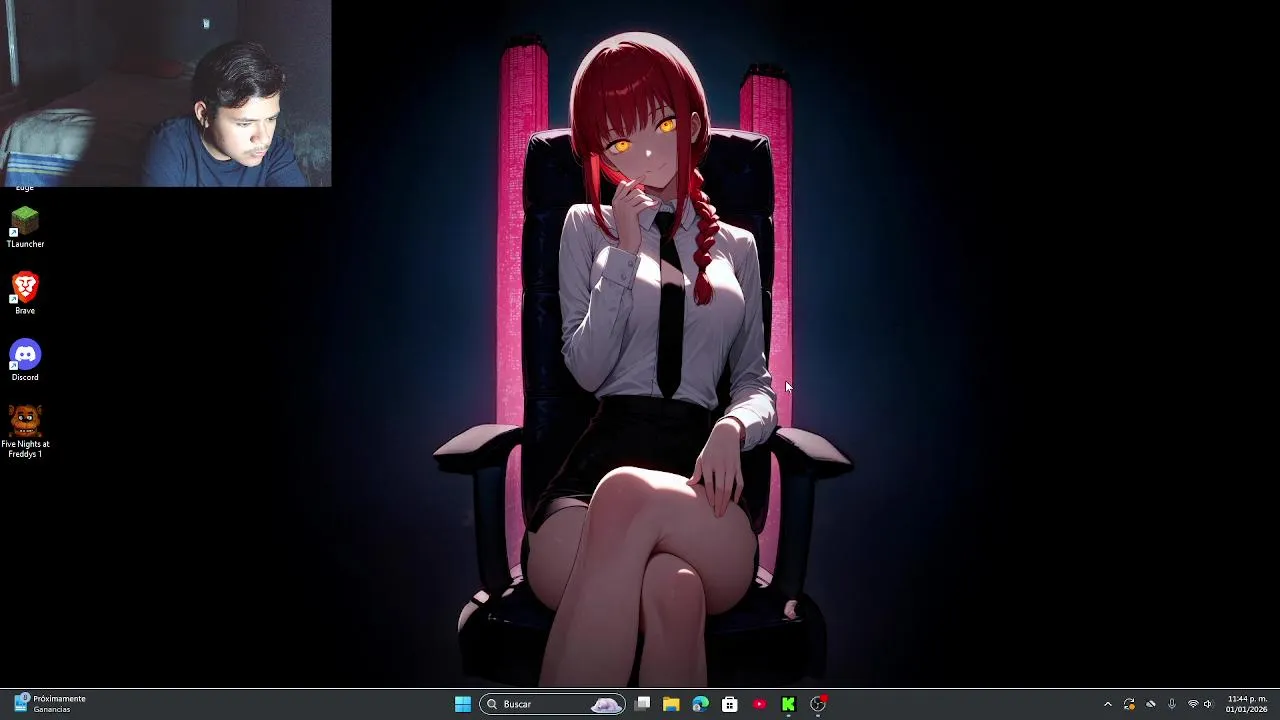Open the green K app in taskbar
Viewport: 1280px width, 720px height.
[788, 704]
